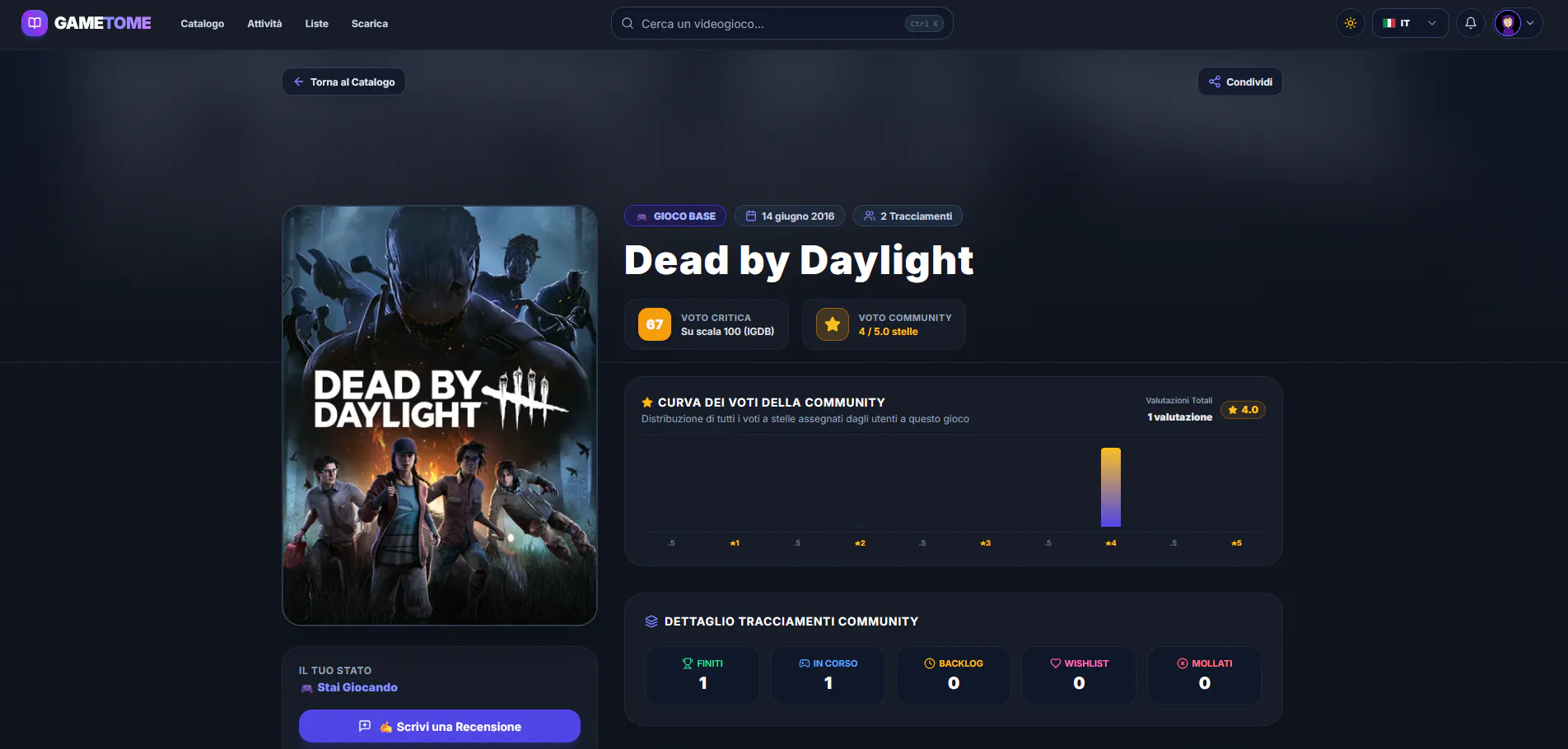This screenshot has height=749, width=1568.
Task: Click the ★1 axis label
Action: (735, 543)
